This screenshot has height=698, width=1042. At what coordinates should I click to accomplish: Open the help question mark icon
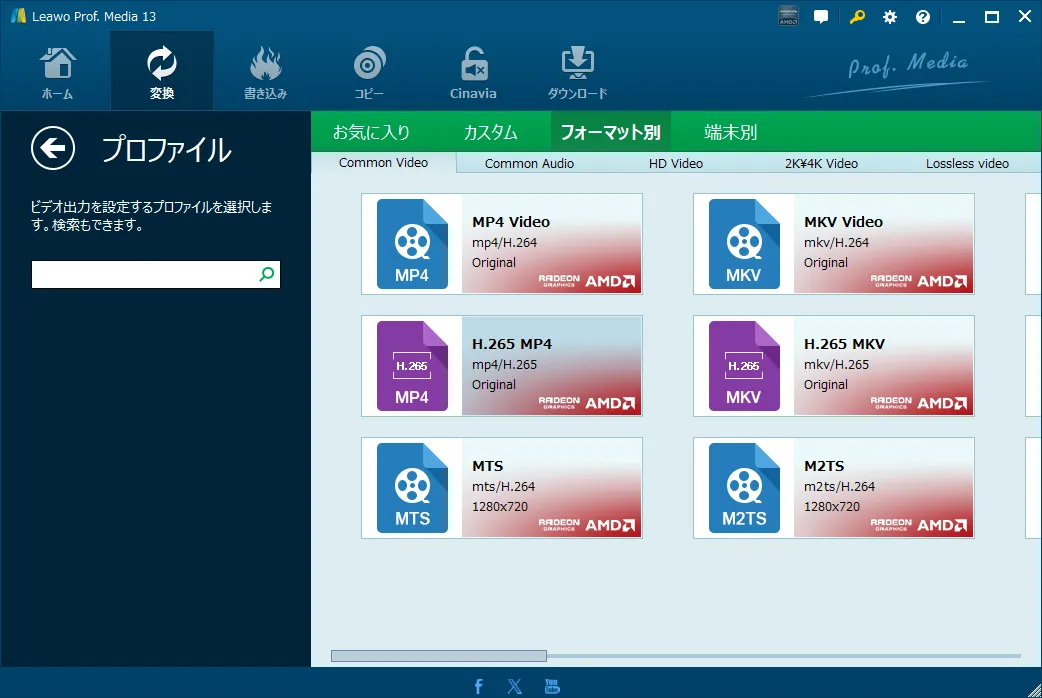pos(923,17)
